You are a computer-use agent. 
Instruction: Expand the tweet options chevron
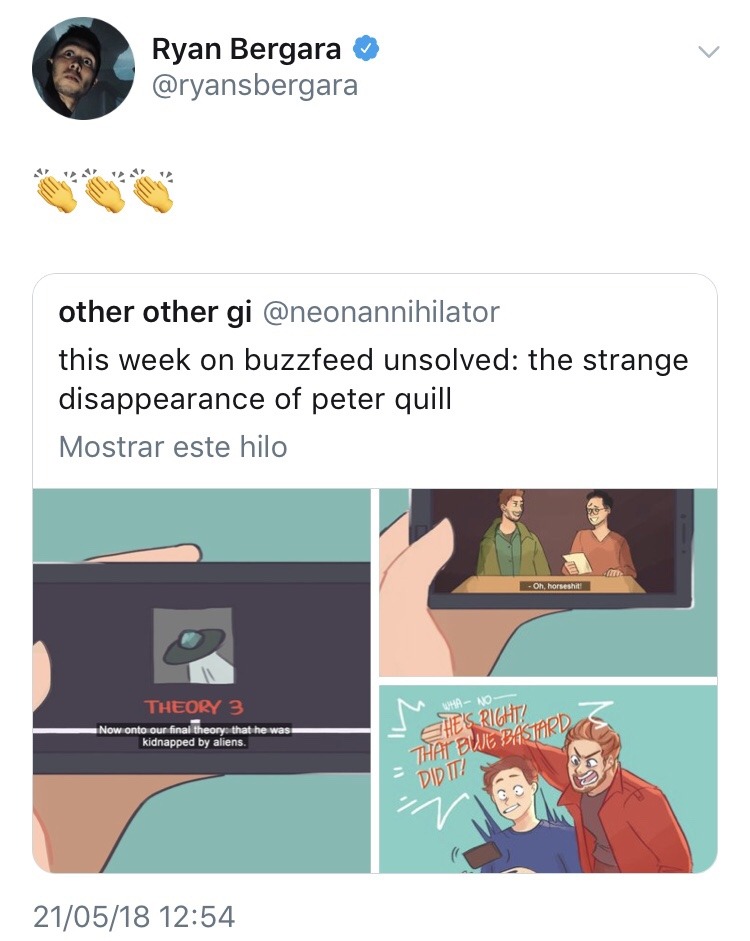pyautogui.click(x=709, y=52)
